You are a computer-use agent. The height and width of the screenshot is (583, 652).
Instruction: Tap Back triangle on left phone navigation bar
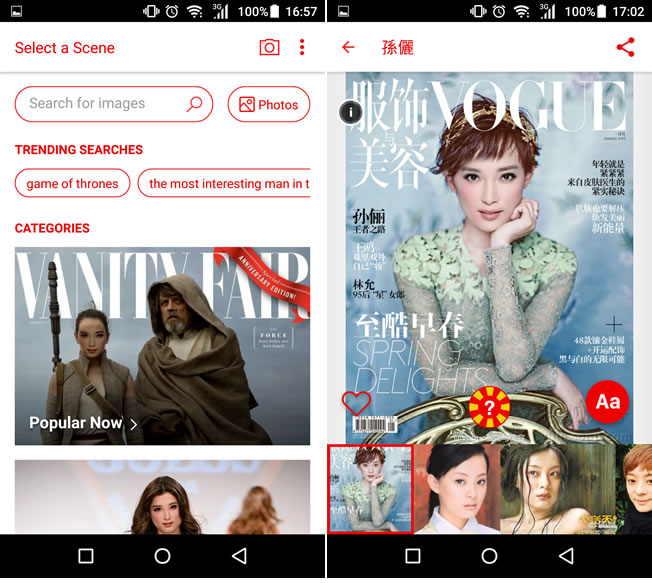tap(240, 556)
